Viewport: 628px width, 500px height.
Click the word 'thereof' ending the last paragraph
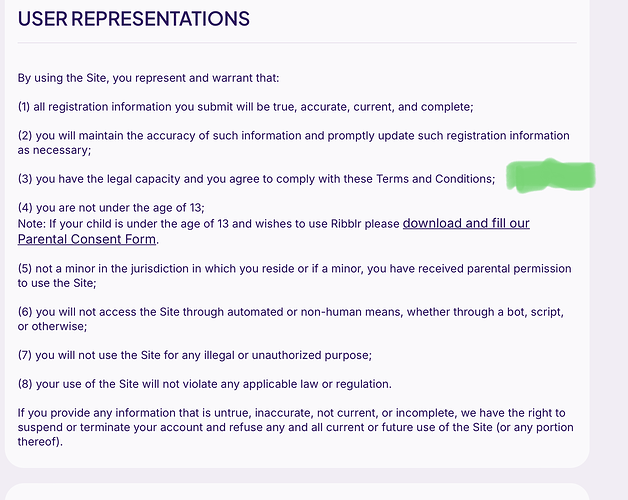(x=38, y=442)
